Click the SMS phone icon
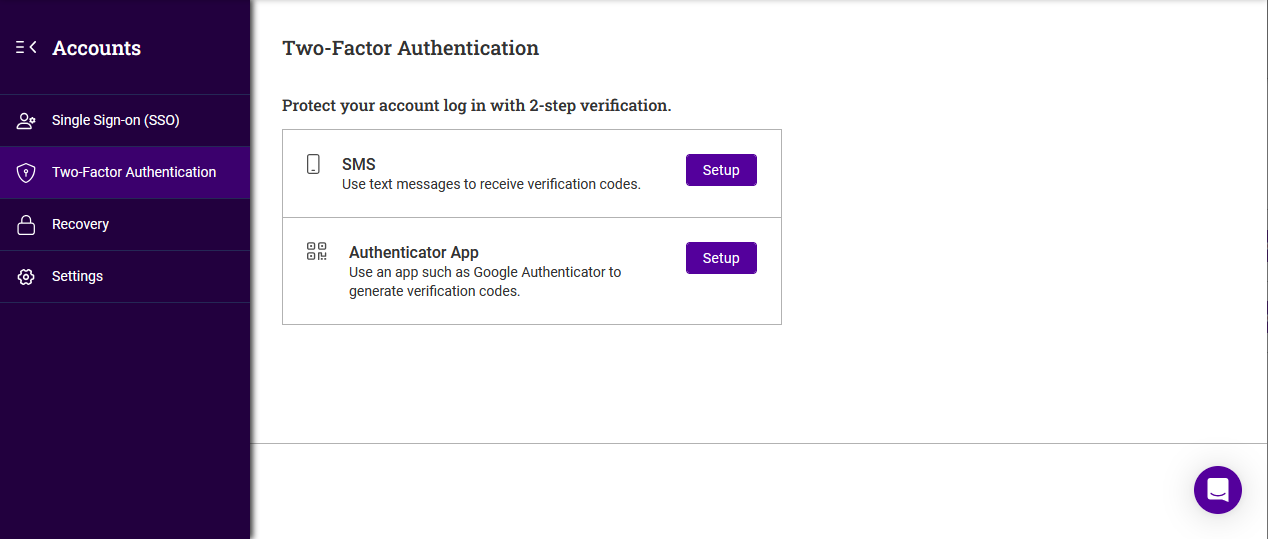Screen dimensions: 1268x539 pos(313,164)
